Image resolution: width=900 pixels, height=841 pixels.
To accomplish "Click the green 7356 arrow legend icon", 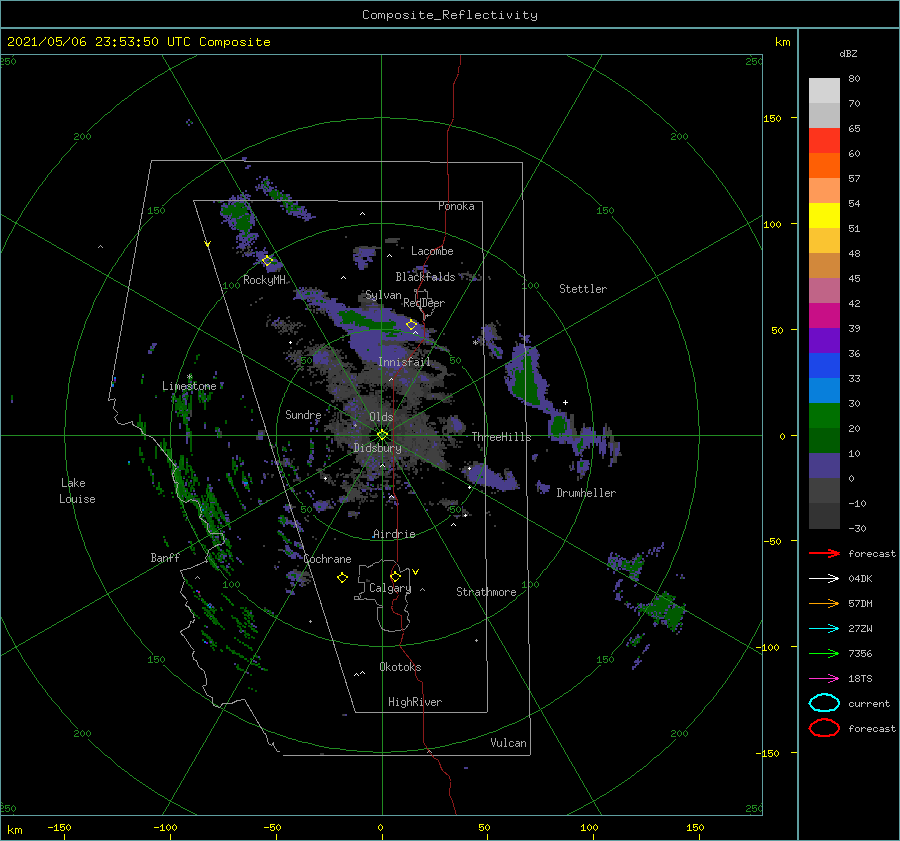I will (x=824, y=653).
